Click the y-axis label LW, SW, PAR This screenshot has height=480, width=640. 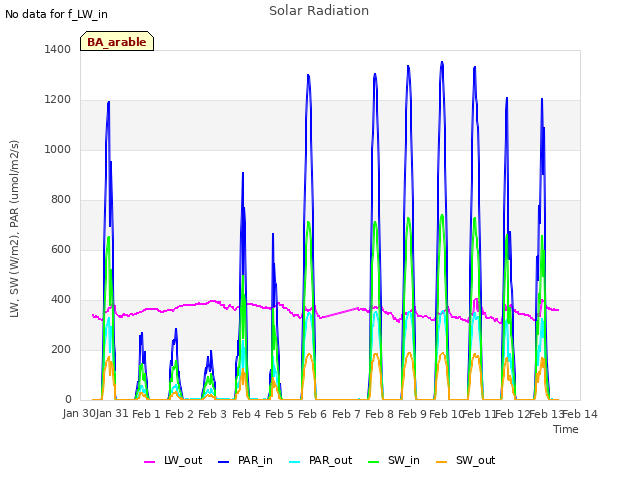tap(14, 229)
